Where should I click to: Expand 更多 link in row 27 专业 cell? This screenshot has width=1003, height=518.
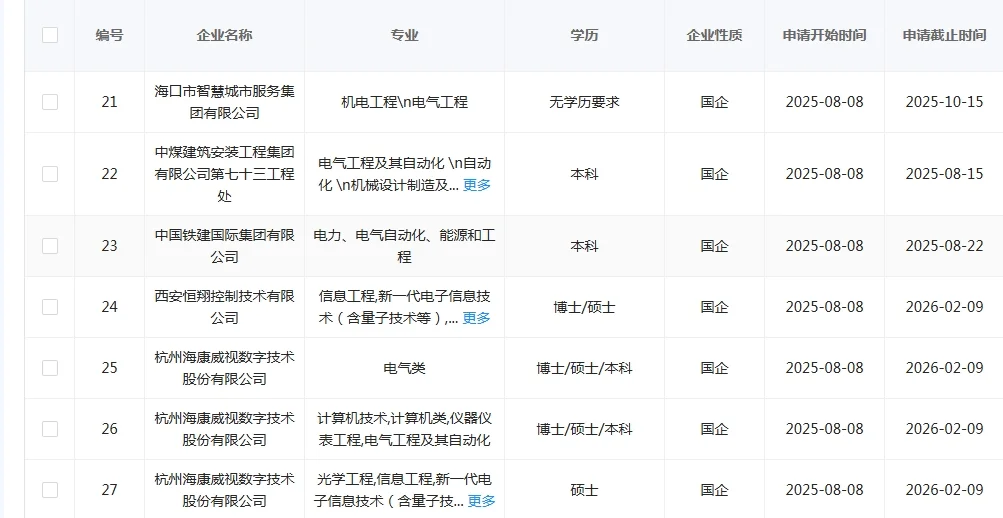482,501
